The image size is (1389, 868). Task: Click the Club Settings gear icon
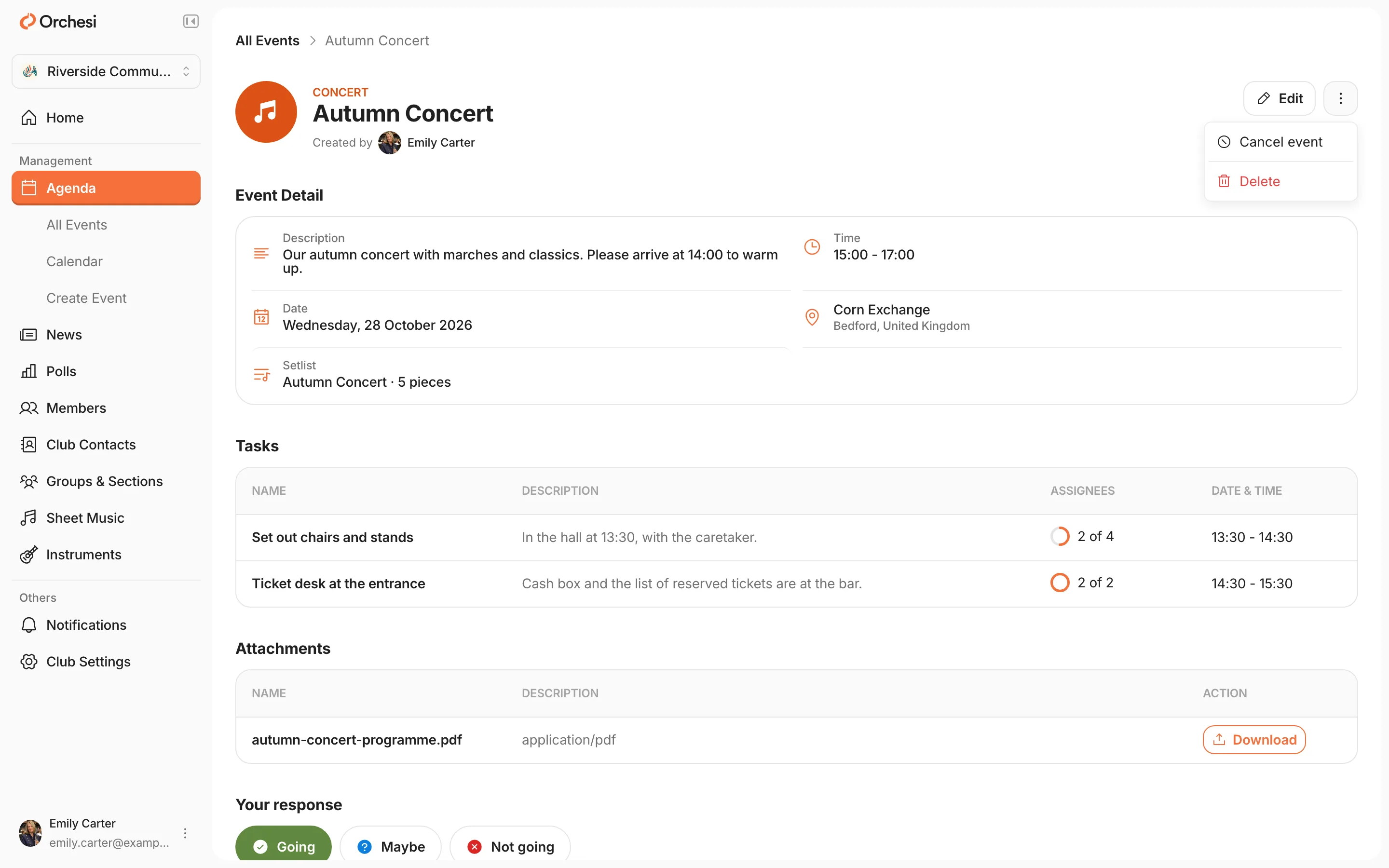[x=29, y=661]
